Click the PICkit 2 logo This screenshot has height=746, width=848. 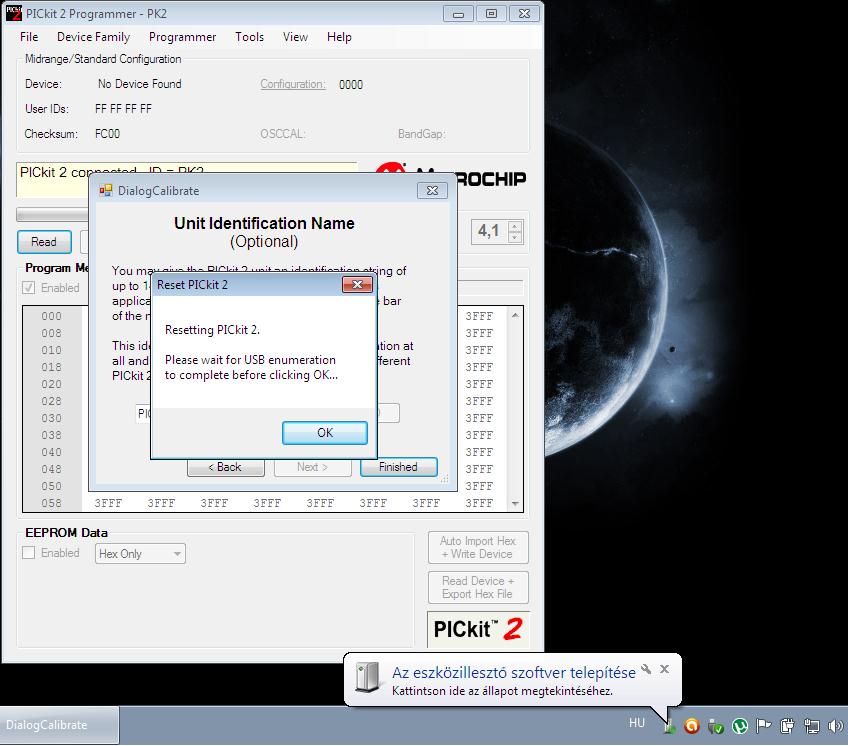pyautogui.click(x=478, y=629)
